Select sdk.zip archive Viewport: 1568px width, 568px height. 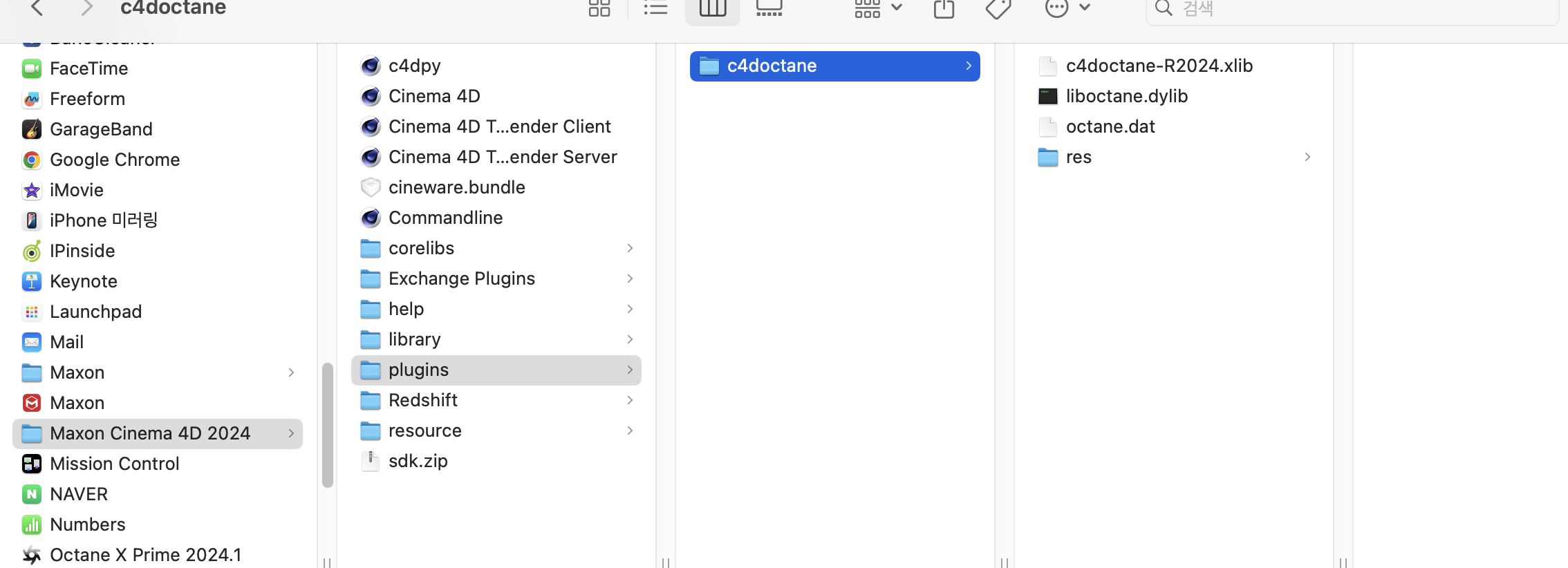(418, 461)
